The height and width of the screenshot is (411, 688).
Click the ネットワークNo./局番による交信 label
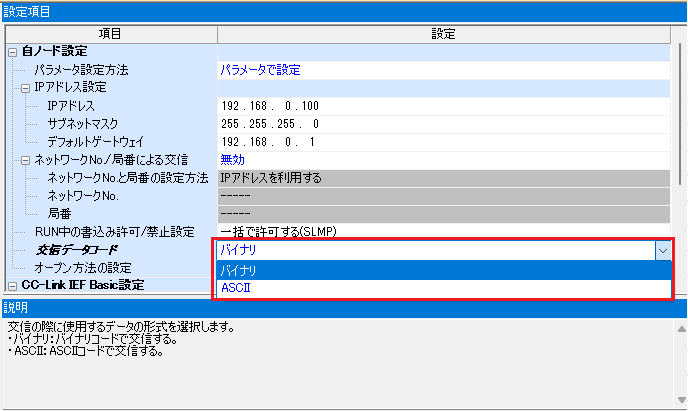tap(111, 160)
